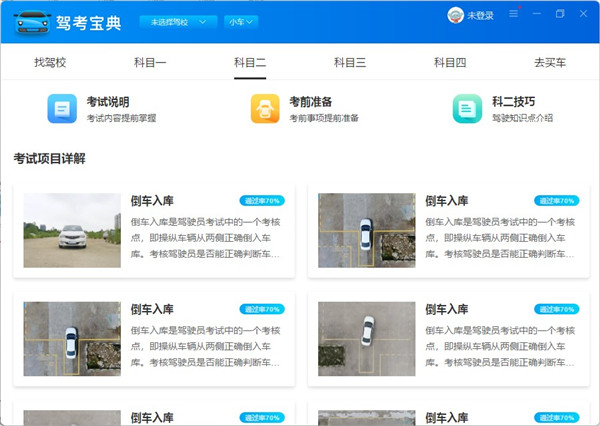Click the description text beside front-view car photo
The height and width of the screenshot is (426, 600).
click(x=205, y=238)
